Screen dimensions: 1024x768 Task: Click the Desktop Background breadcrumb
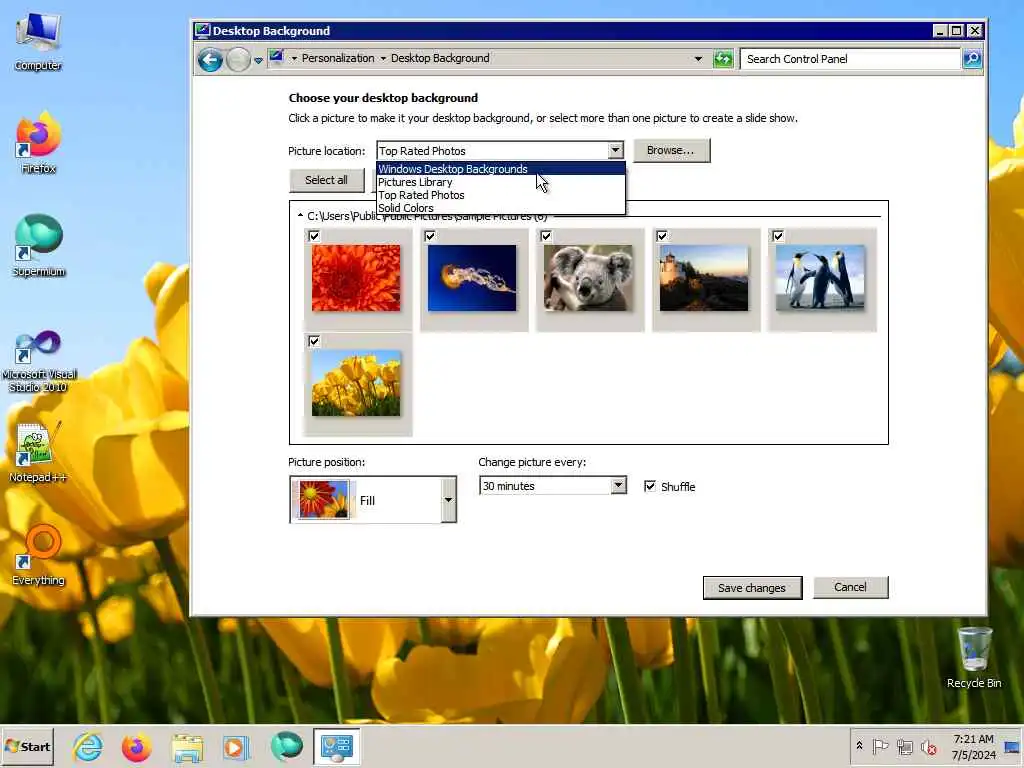[440, 58]
